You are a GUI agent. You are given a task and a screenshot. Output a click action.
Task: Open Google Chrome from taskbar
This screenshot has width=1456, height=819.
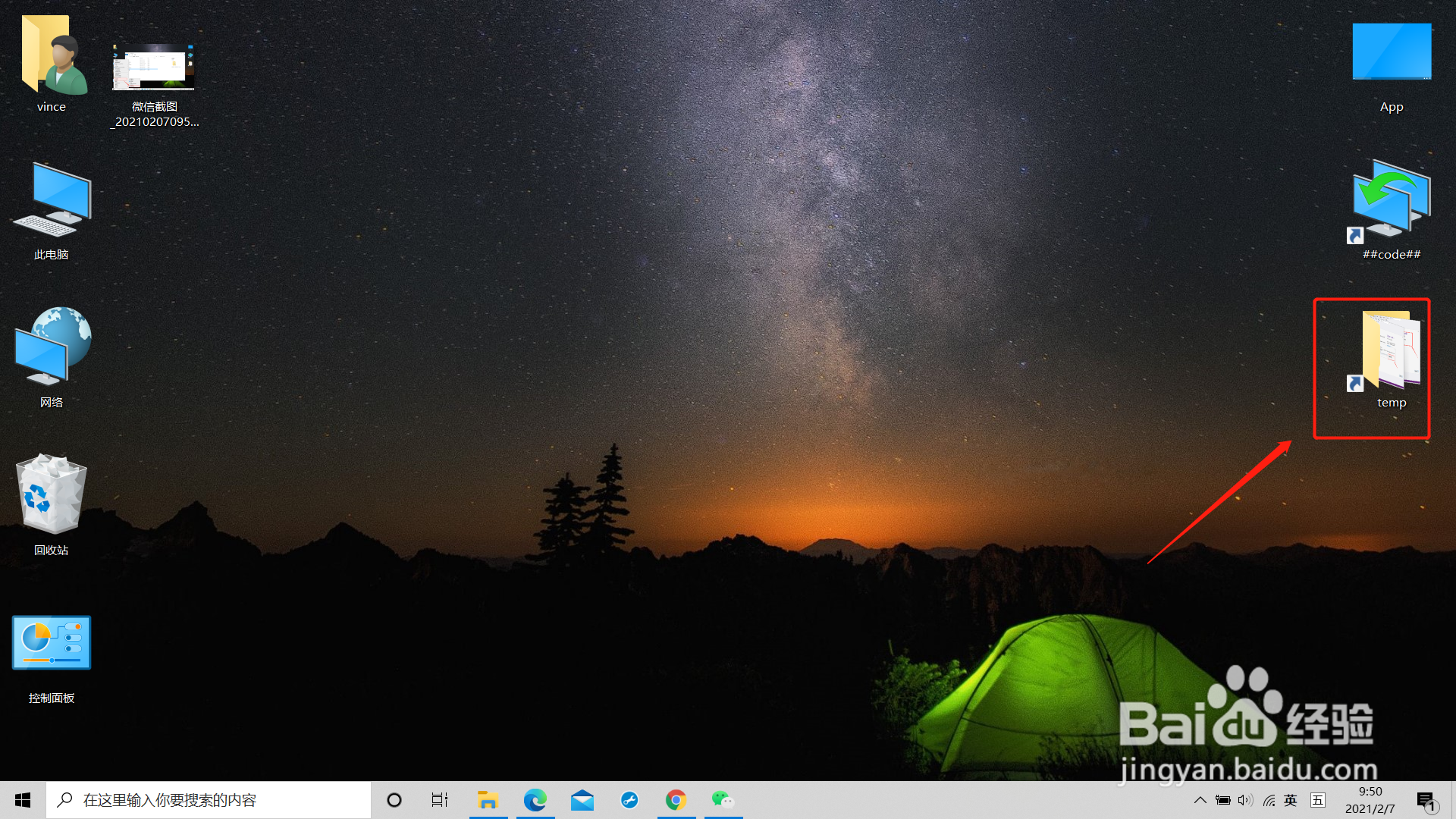click(x=676, y=800)
